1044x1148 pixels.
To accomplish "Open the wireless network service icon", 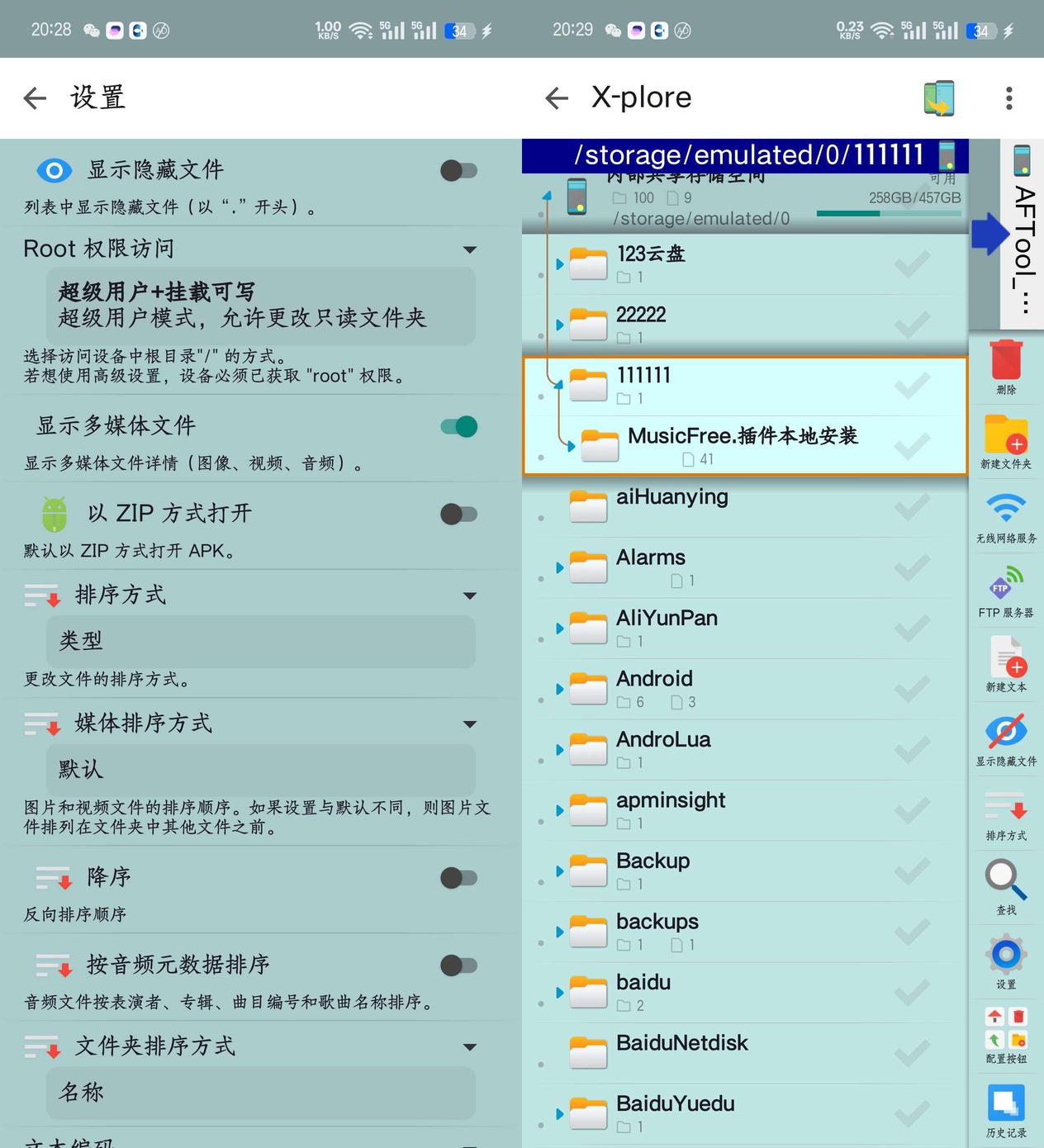I will [1005, 510].
